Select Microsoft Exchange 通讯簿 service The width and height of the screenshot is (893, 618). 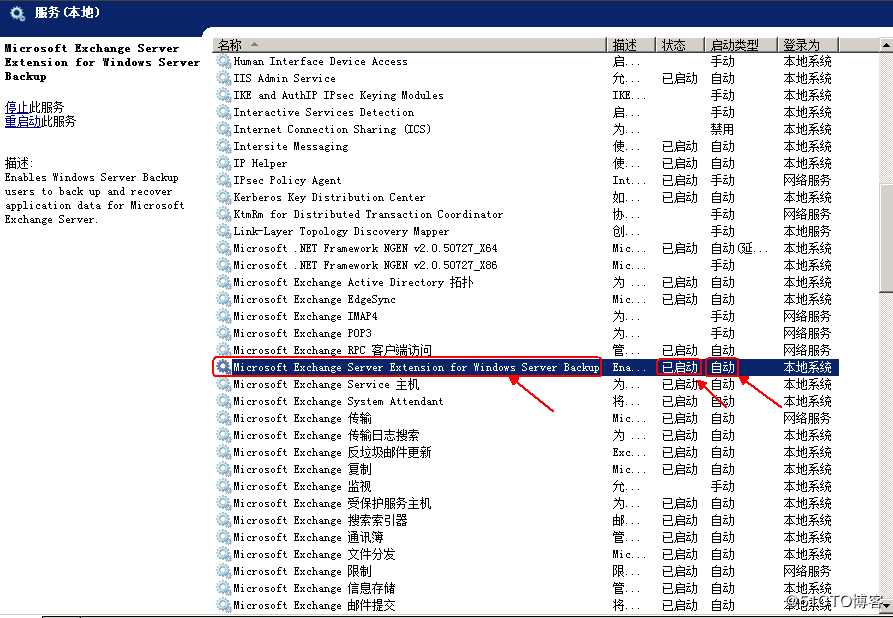527,537
